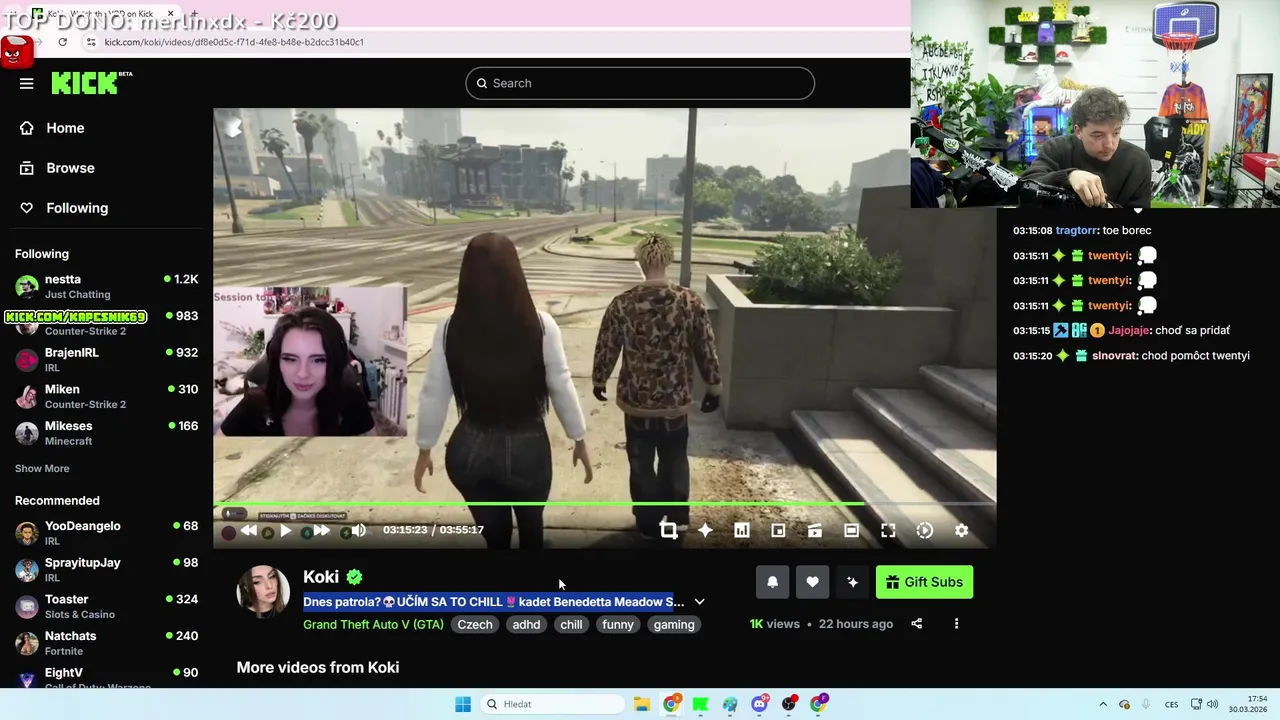
Task: Select the funny tag
Action: [x=618, y=624]
